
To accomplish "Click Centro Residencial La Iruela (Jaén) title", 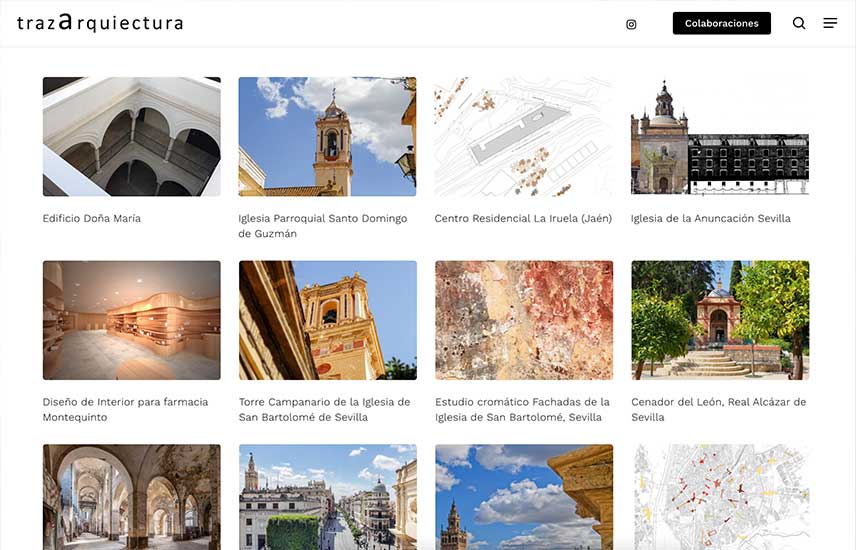I will point(523,218).
